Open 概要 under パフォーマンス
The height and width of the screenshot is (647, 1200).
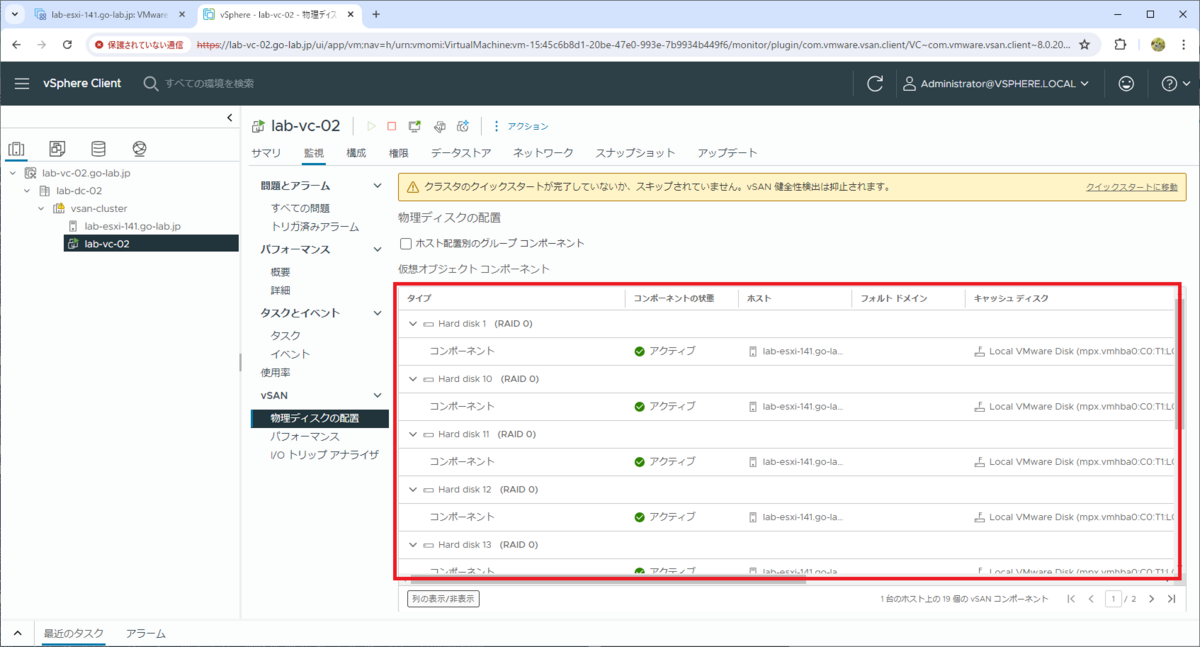coord(280,272)
